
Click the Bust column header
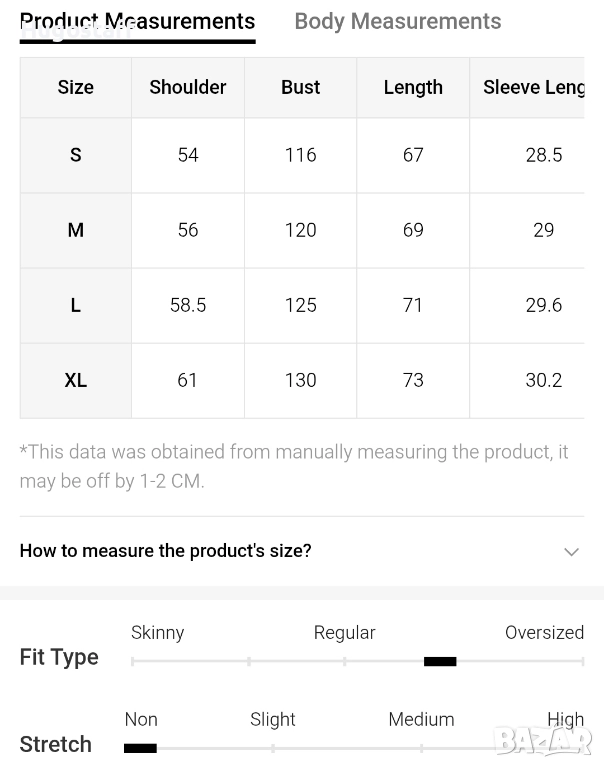click(x=300, y=88)
